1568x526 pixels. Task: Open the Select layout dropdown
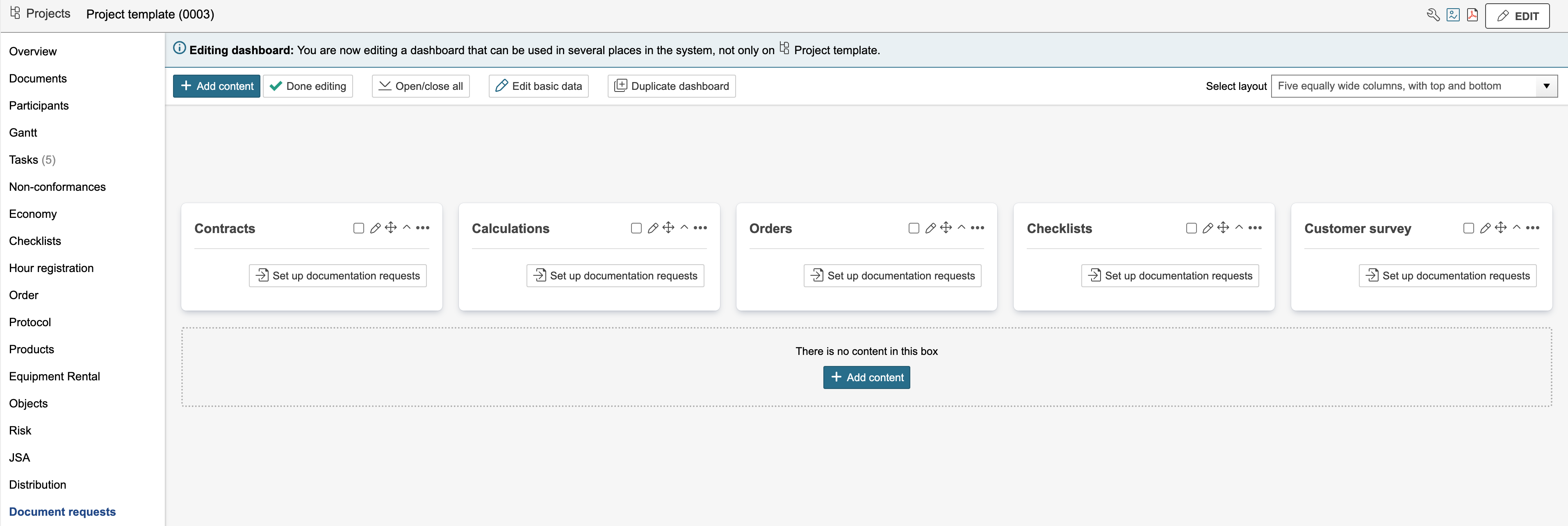click(1413, 86)
